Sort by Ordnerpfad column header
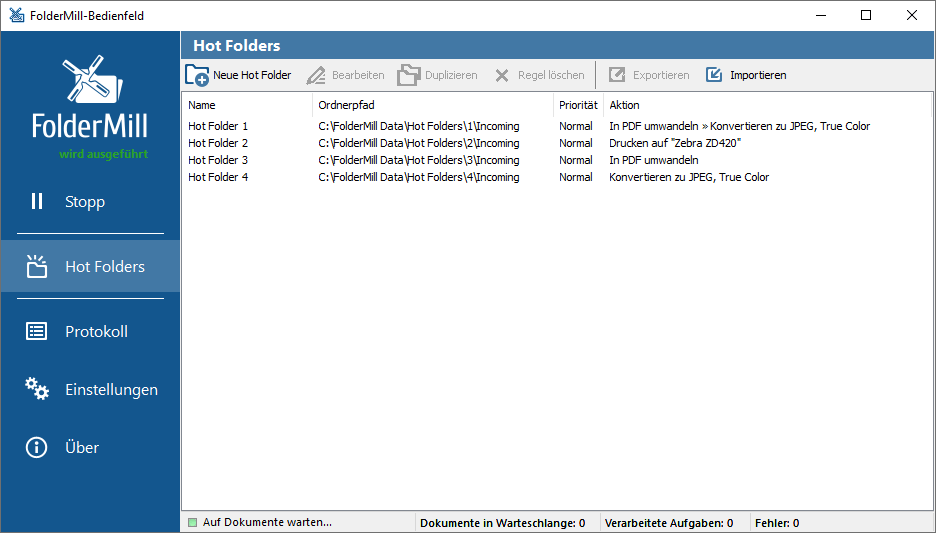The image size is (936, 533). [x=433, y=105]
